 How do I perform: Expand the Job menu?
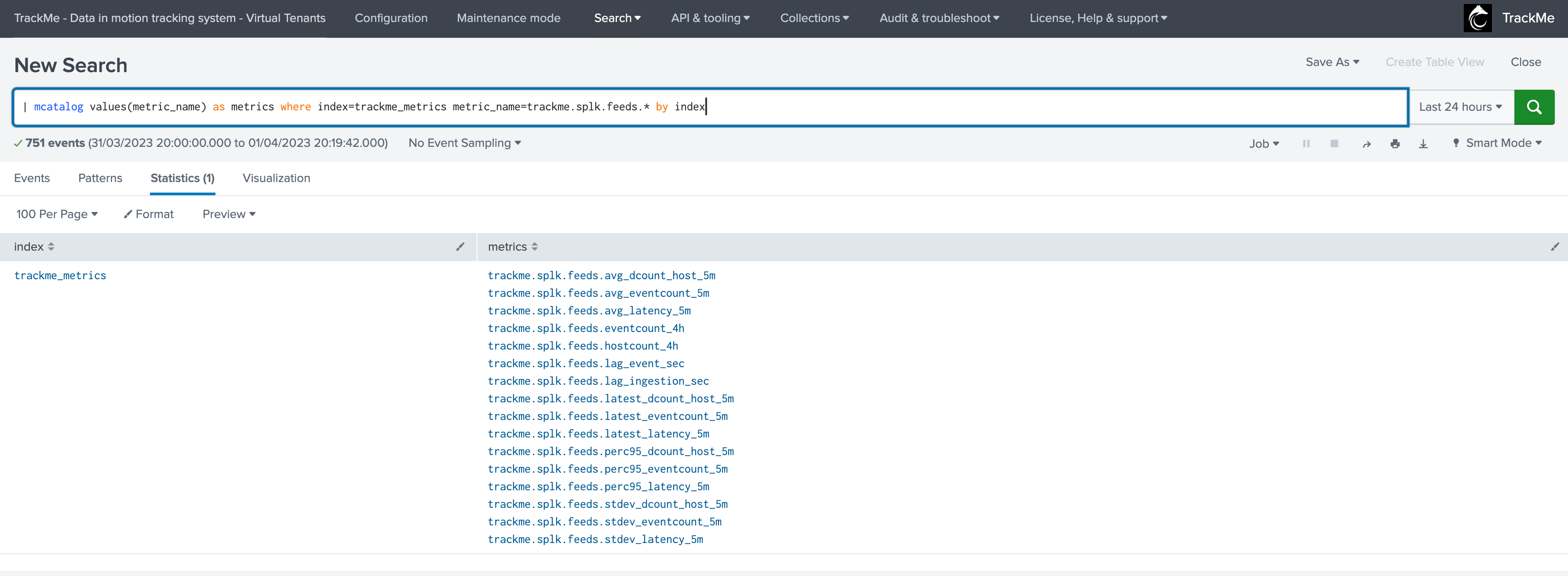[x=1264, y=144]
